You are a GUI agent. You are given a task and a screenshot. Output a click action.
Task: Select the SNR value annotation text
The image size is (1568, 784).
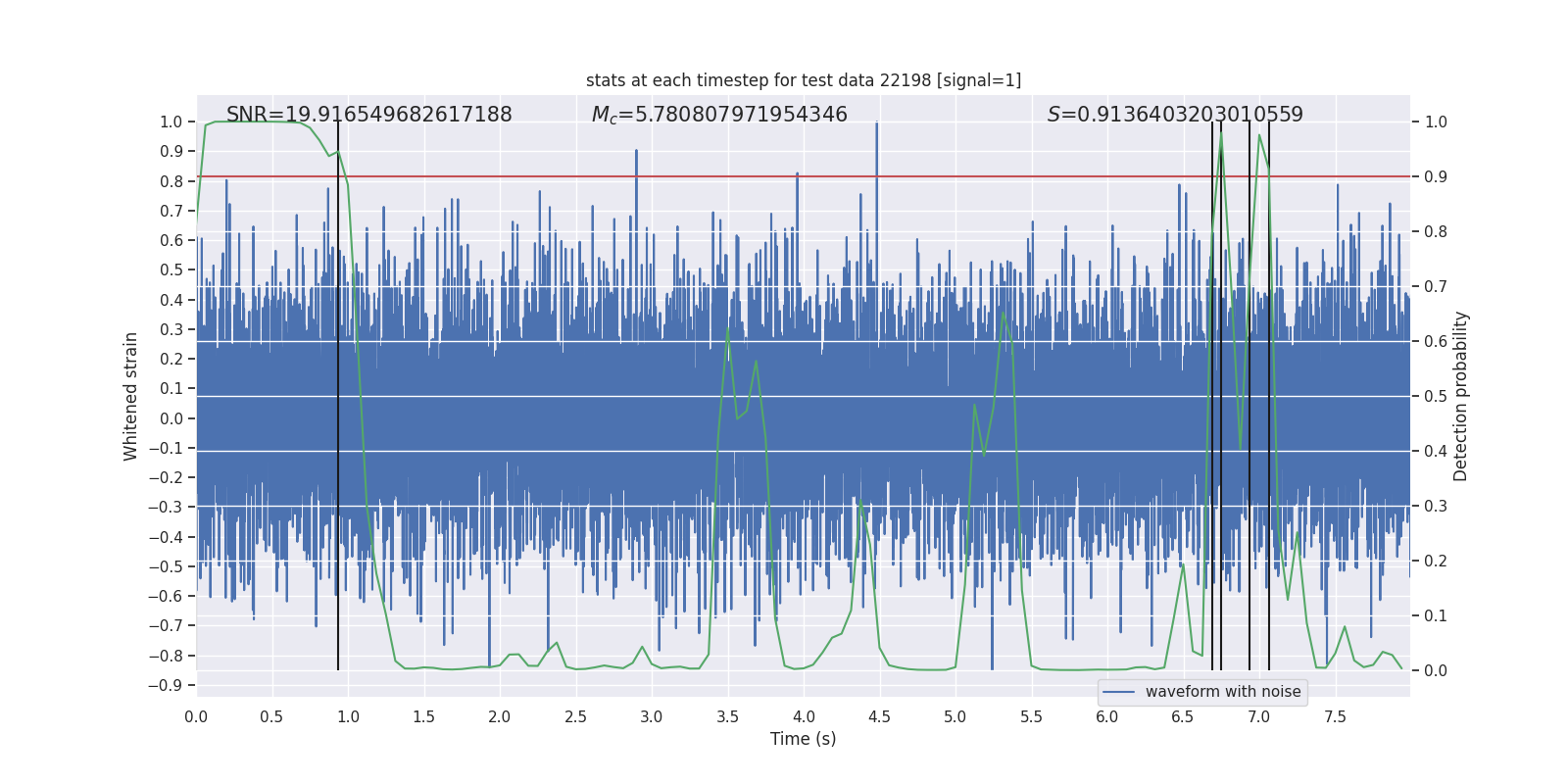pyautogui.click(x=368, y=115)
